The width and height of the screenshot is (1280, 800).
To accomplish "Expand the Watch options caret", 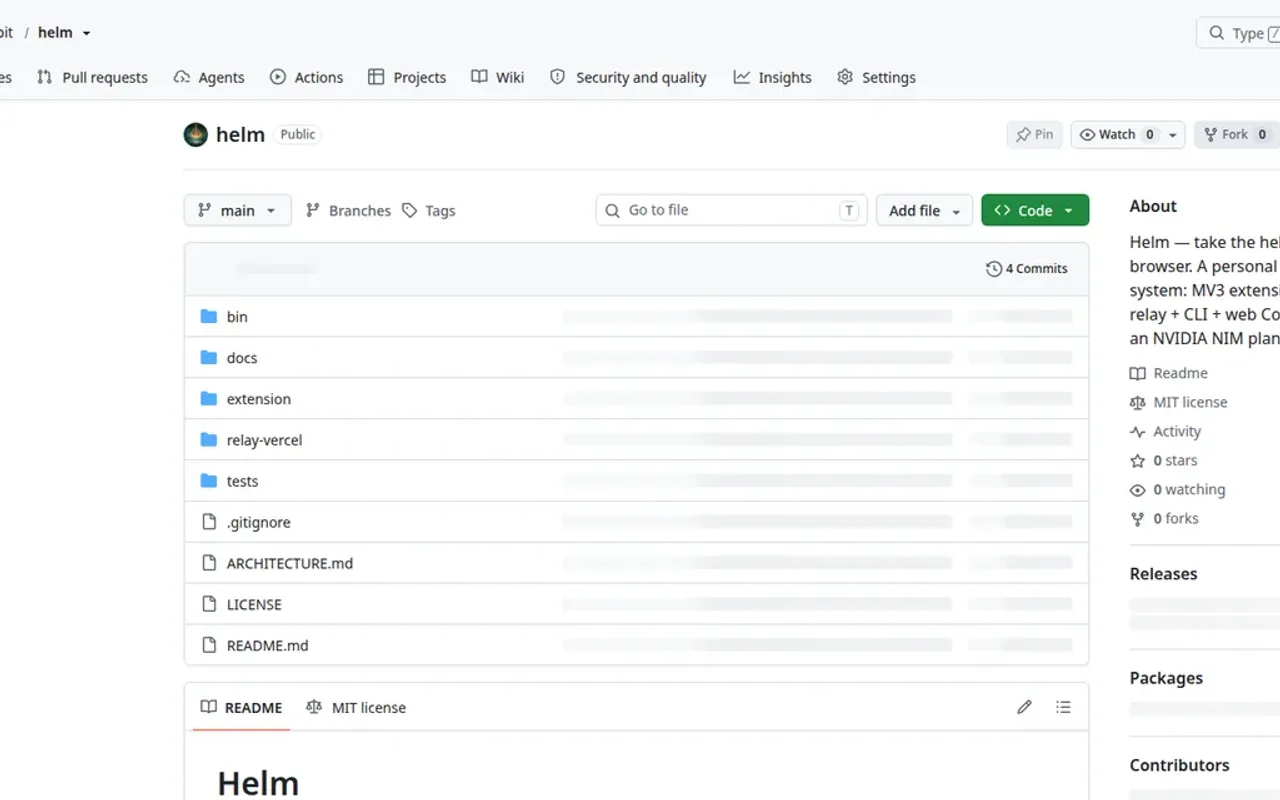I will (1173, 135).
